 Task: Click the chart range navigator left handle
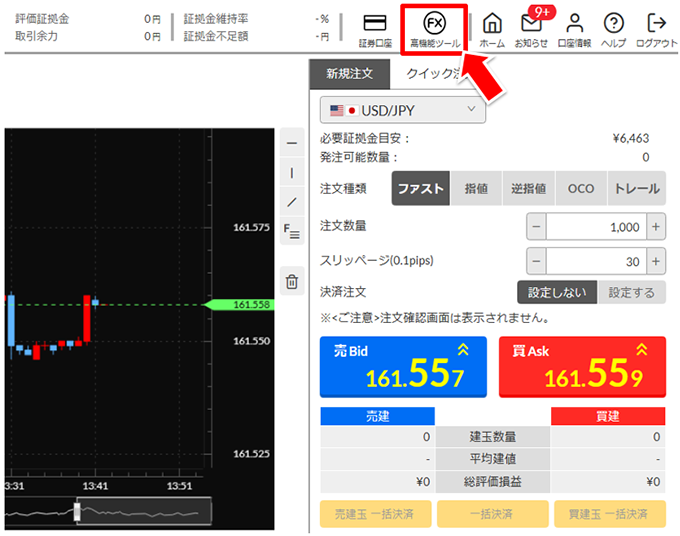coord(77,512)
